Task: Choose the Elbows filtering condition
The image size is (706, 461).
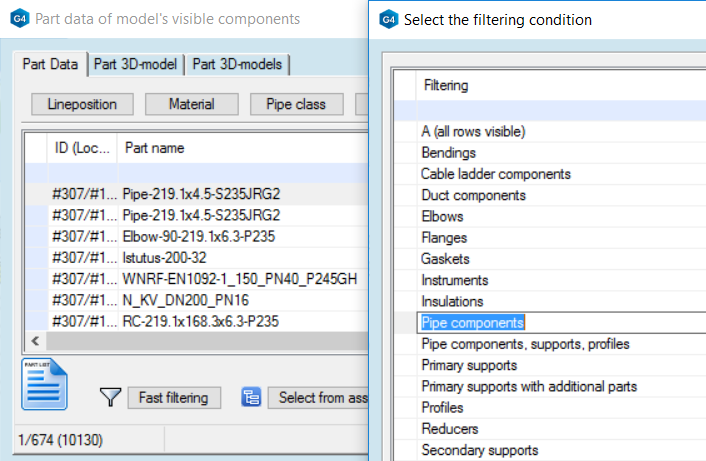Action: click(444, 217)
